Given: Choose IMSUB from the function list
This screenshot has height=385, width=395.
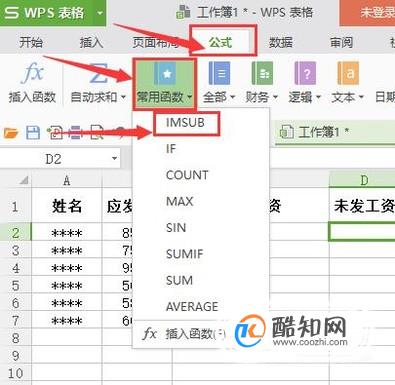Looking at the screenshot, I should 185,123.
